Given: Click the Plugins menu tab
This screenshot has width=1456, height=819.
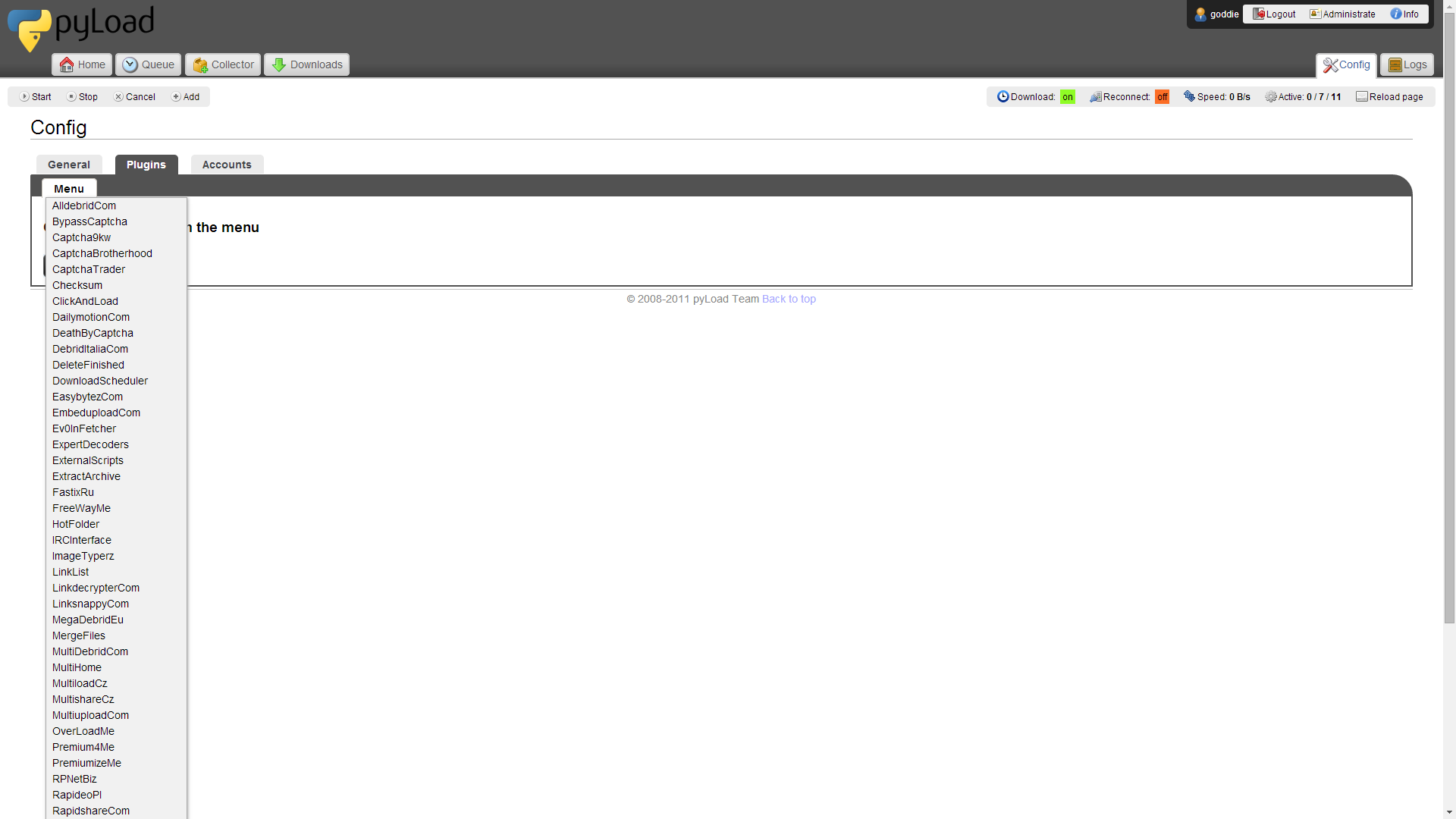Looking at the screenshot, I should click(146, 164).
